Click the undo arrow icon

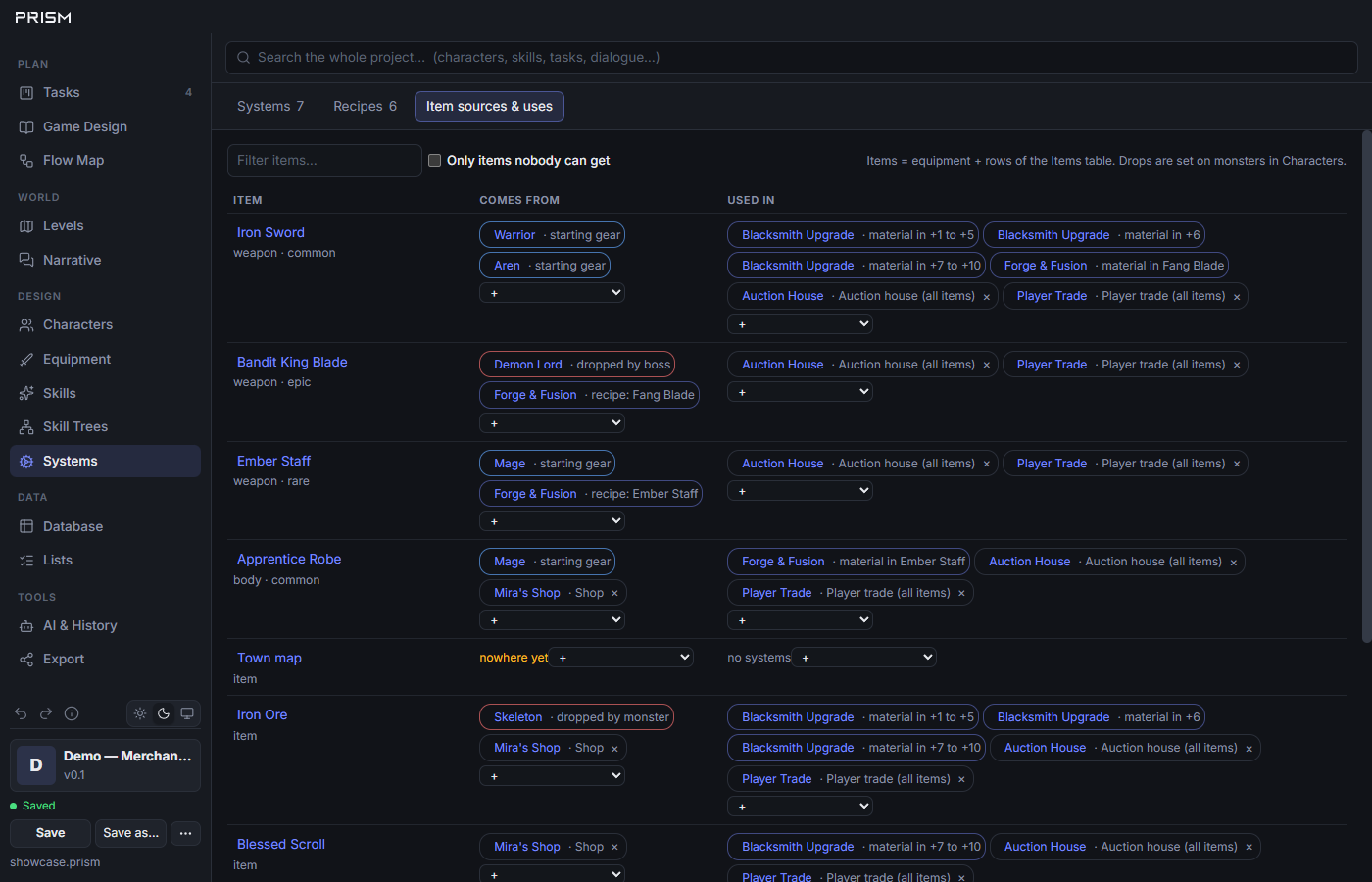(x=21, y=713)
